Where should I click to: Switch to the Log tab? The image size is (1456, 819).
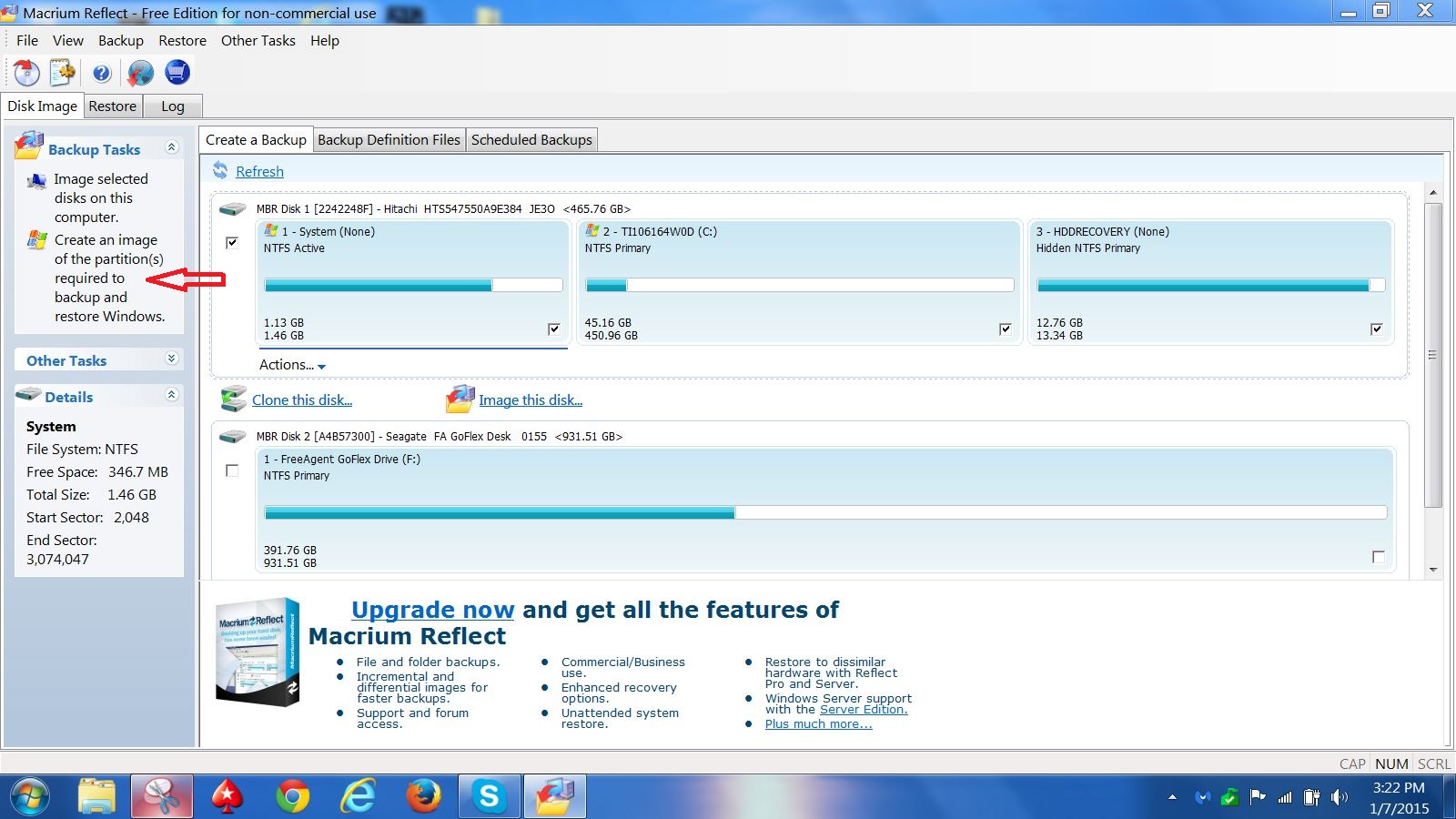coord(173,106)
